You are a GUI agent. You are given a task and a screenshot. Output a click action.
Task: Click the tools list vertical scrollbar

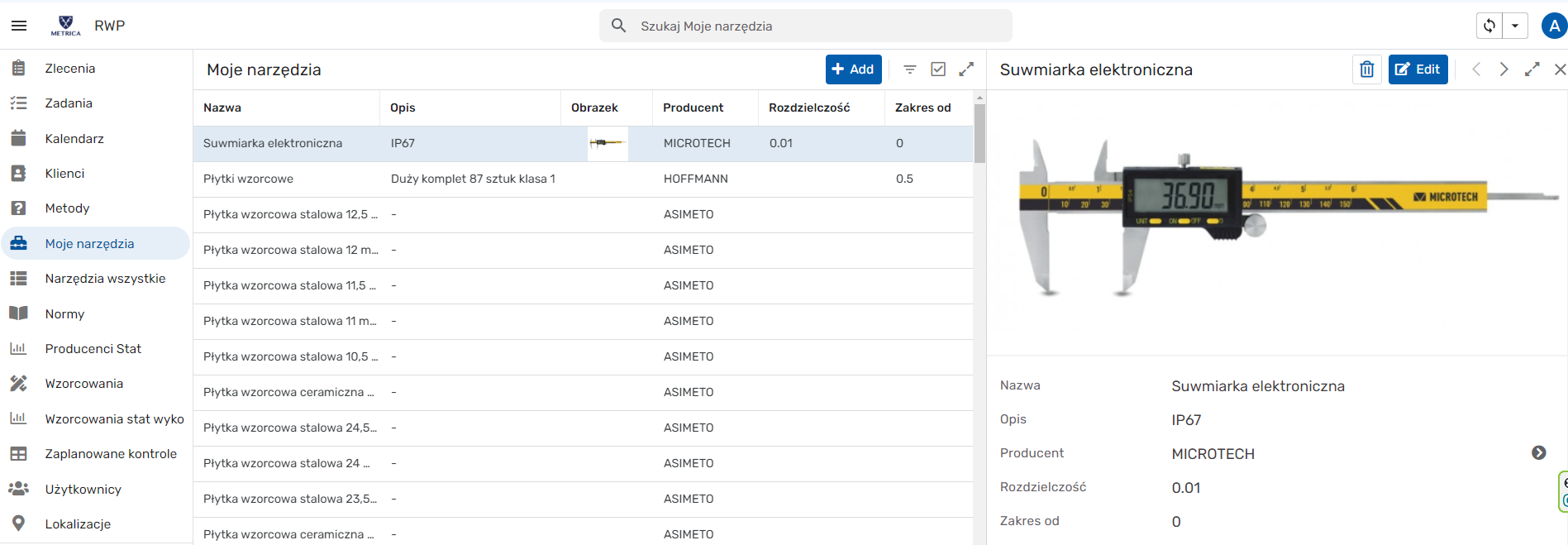[979, 132]
